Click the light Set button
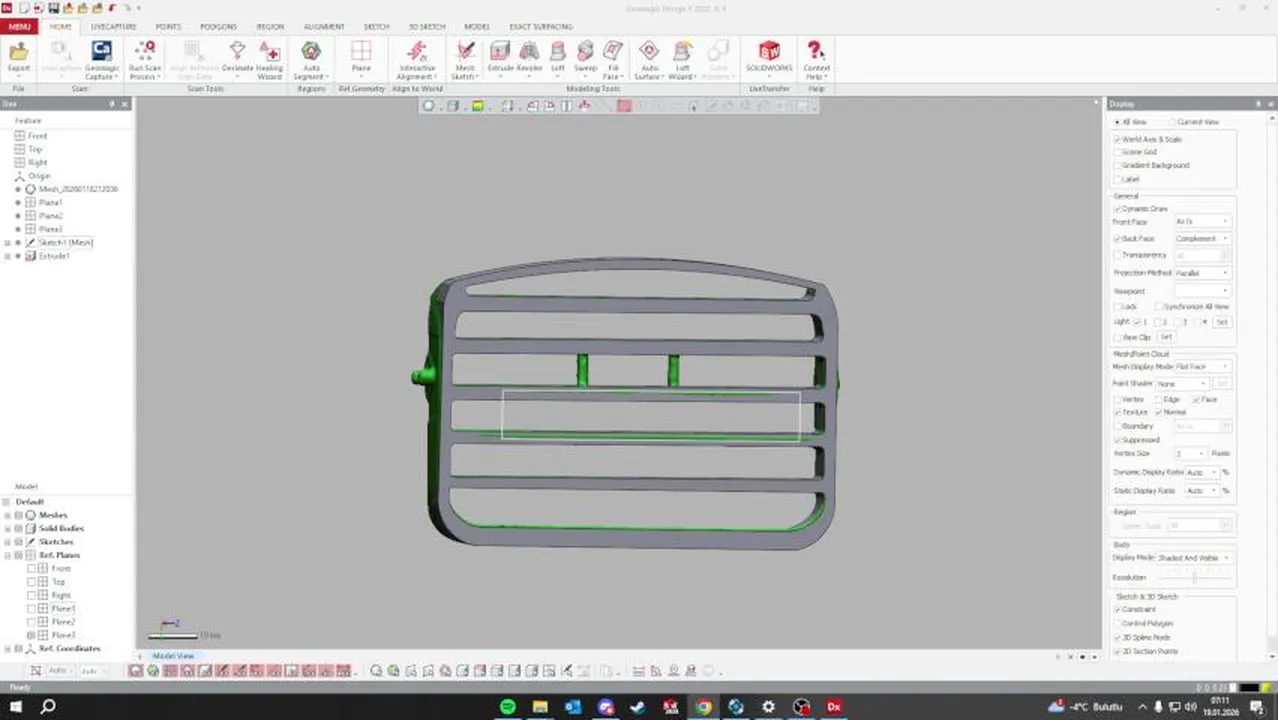1278x720 pixels. [x=1221, y=322]
